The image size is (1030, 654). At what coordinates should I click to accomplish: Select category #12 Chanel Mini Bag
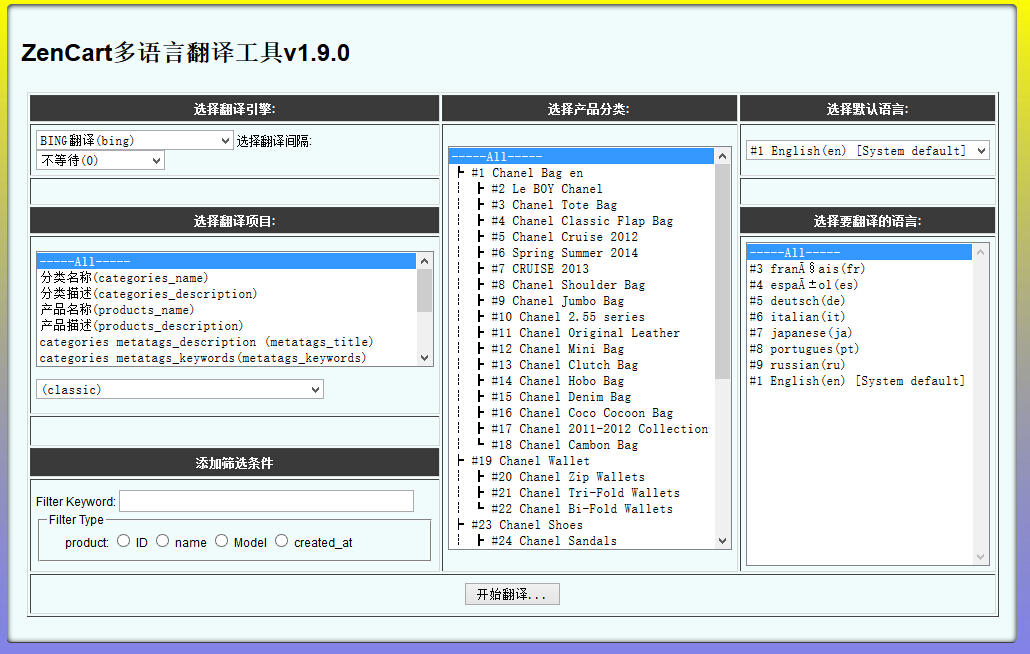[x=581, y=349]
